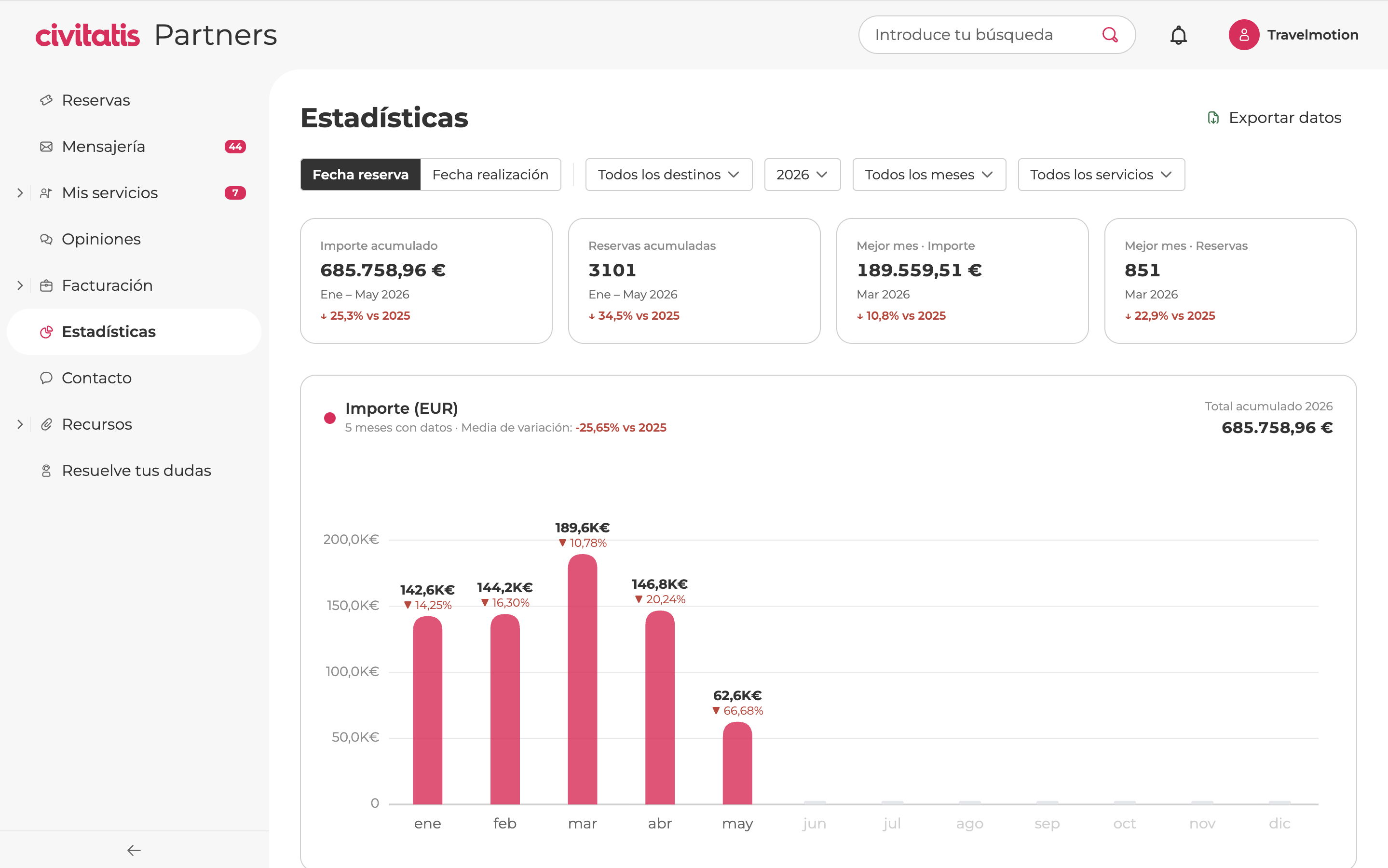Image resolution: width=1388 pixels, height=868 pixels.
Task: Click the Reservas acumuladas card
Action: 694,281
